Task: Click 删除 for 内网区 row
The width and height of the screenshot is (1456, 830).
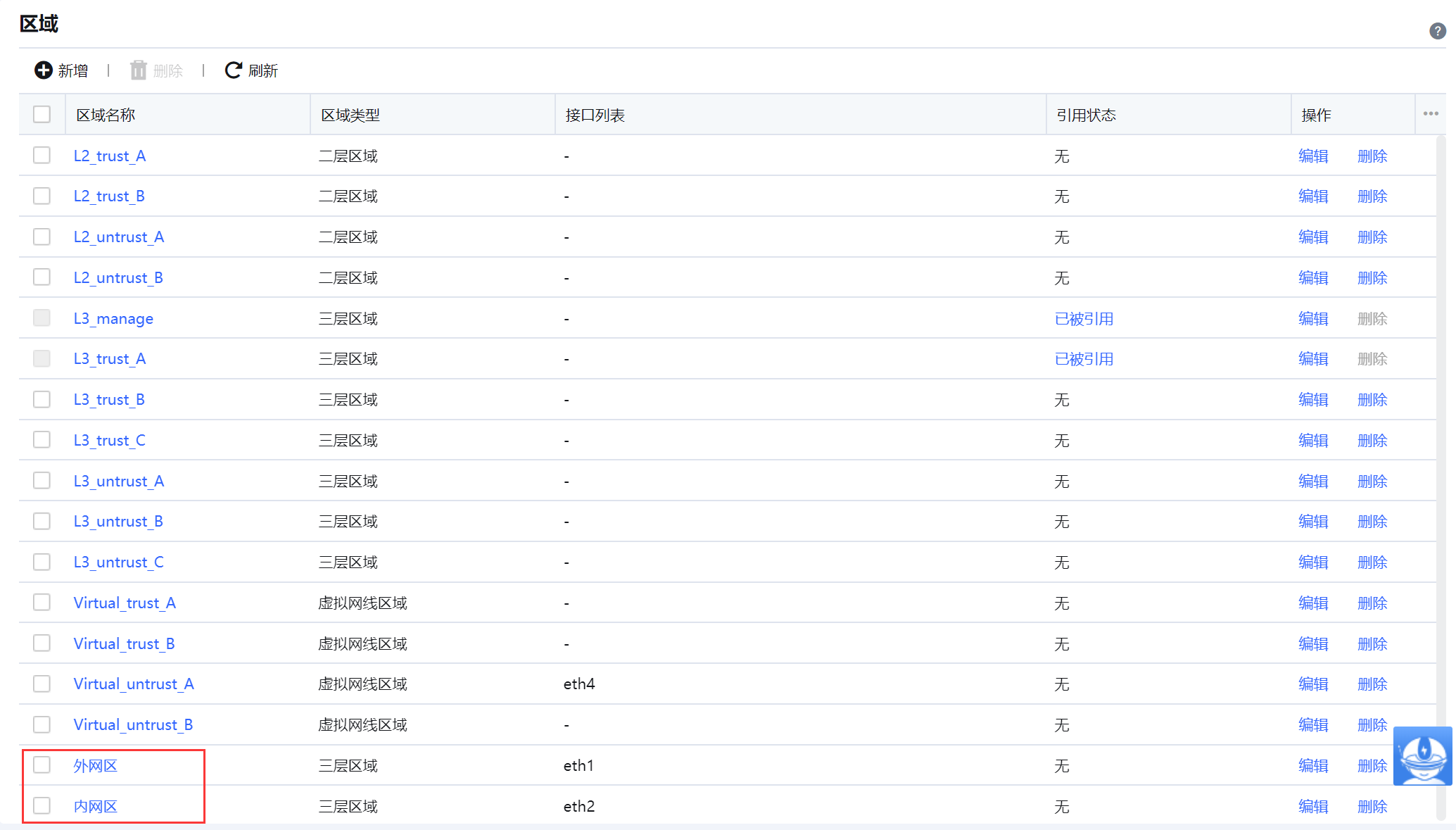Action: 1372,806
